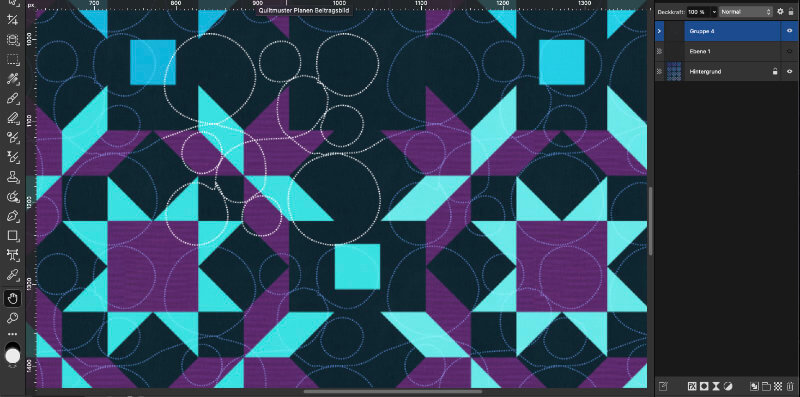Click the Deckkraft 100 % field
Screen dimensions: 800x397
698,11
